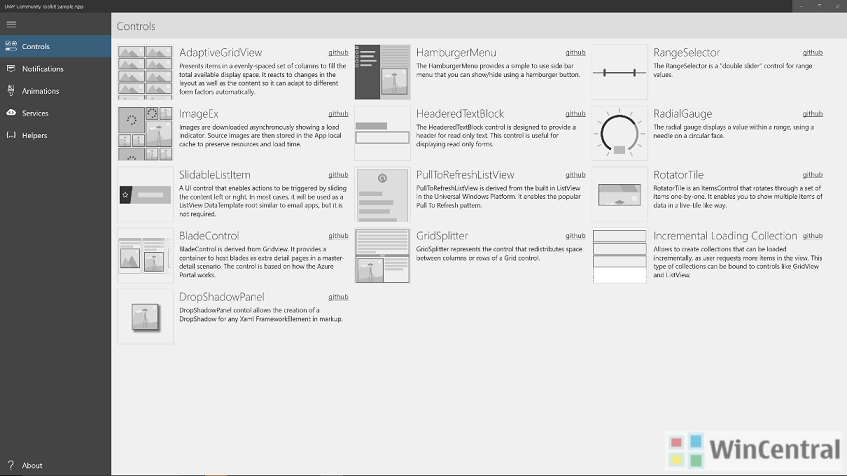
Task: Click the AdaptiveGridView title
Action: pos(220,52)
